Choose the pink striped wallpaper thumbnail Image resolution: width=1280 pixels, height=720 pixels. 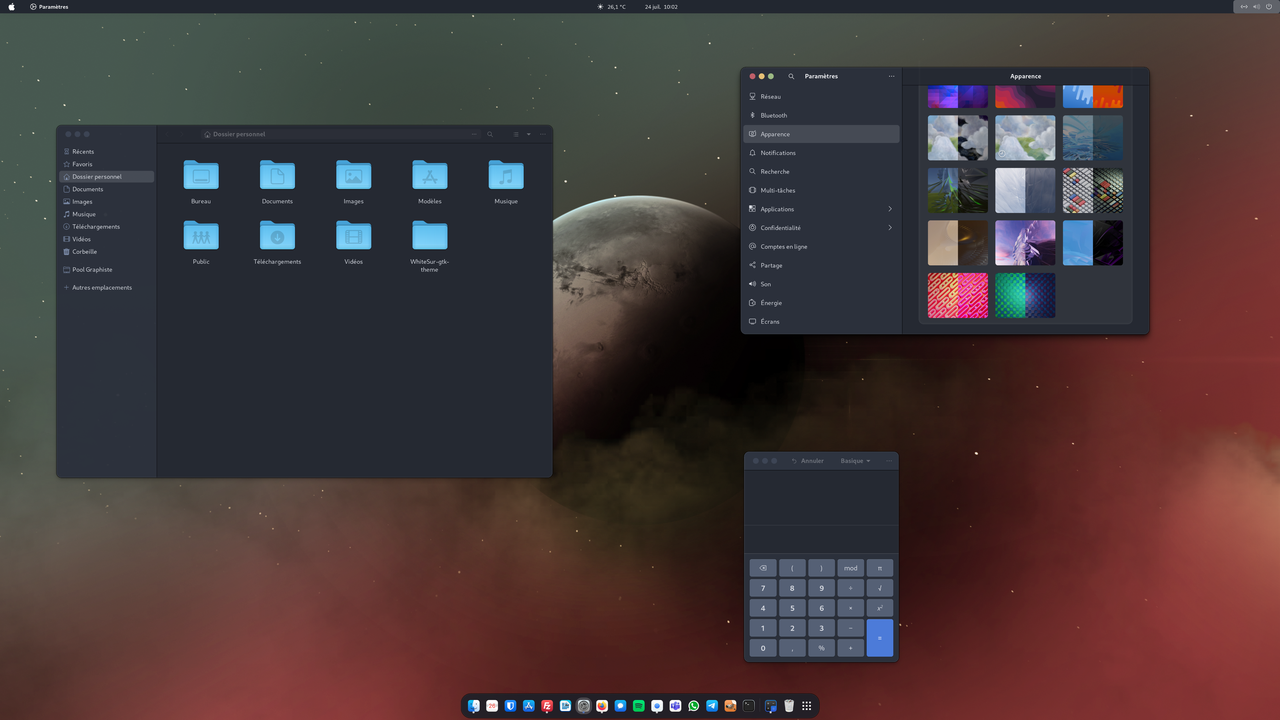click(x=958, y=296)
